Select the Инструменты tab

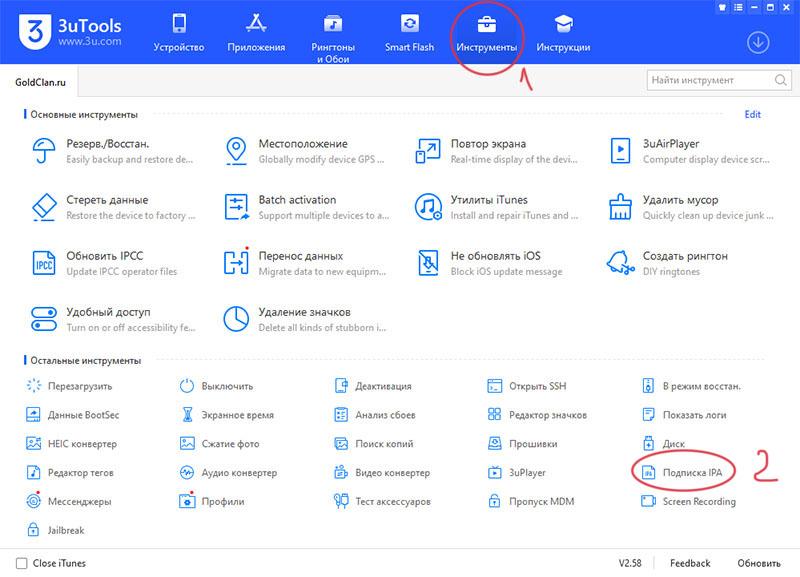pos(487,33)
